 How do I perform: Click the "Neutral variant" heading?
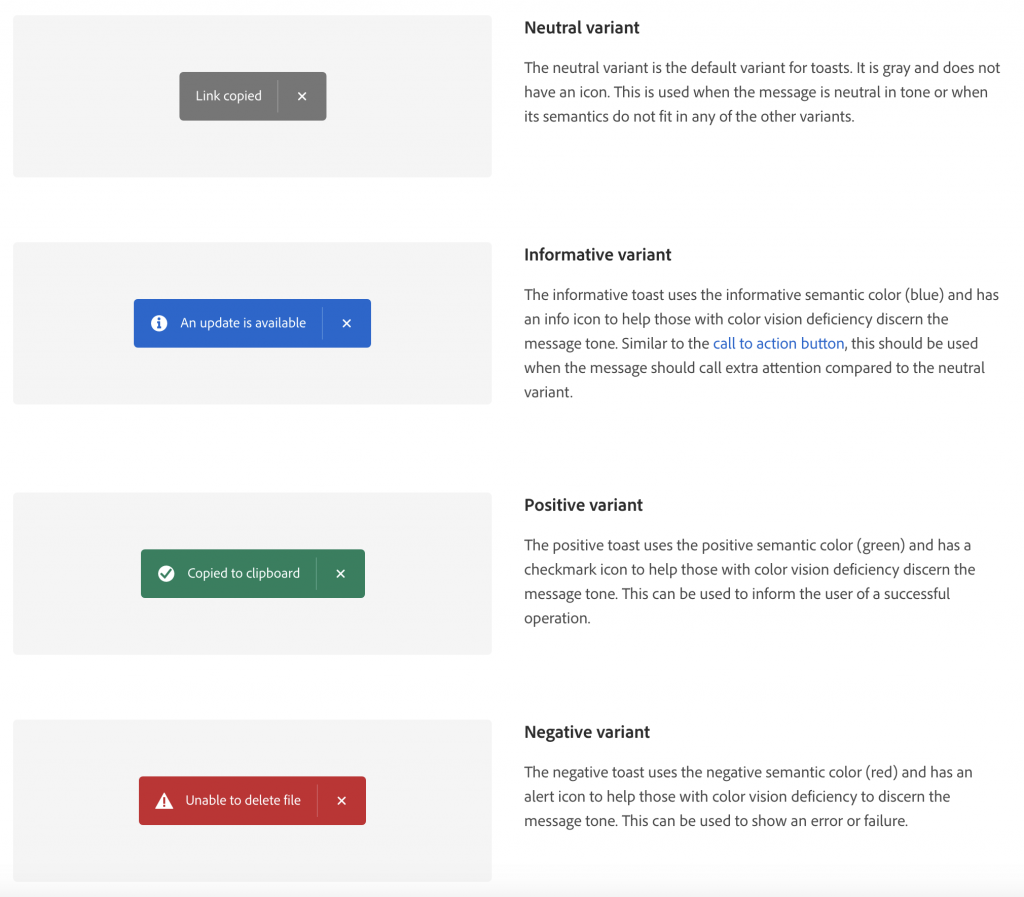[x=581, y=28]
